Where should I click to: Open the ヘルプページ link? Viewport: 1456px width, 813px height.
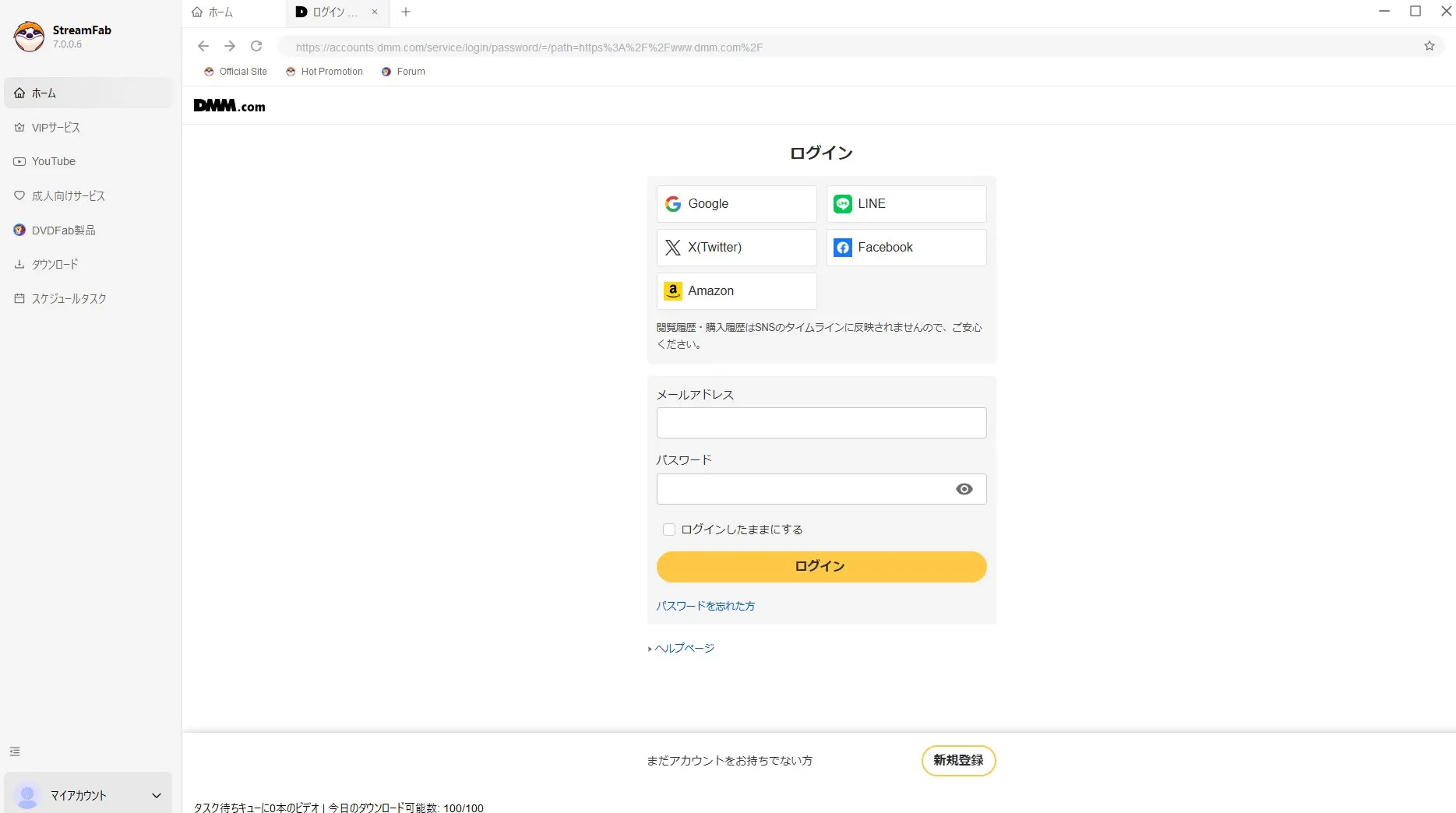point(684,648)
